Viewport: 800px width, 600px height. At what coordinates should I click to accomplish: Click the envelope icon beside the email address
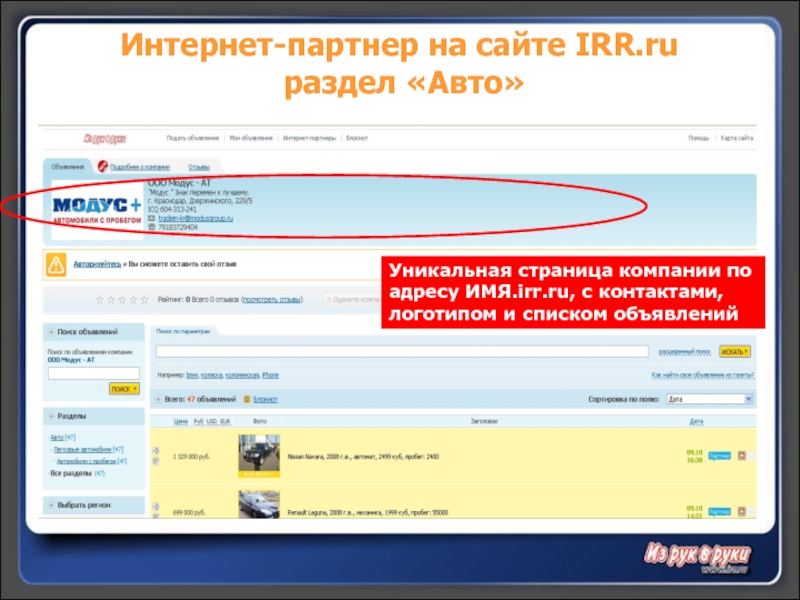(x=152, y=218)
